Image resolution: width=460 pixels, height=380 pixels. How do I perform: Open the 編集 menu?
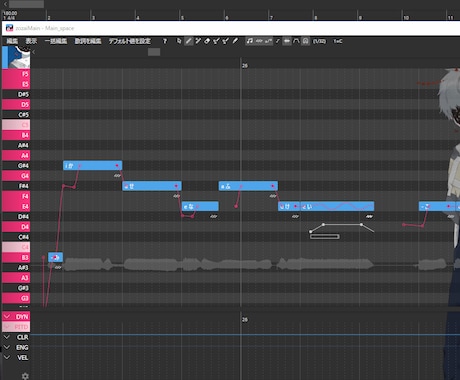tap(12, 41)
